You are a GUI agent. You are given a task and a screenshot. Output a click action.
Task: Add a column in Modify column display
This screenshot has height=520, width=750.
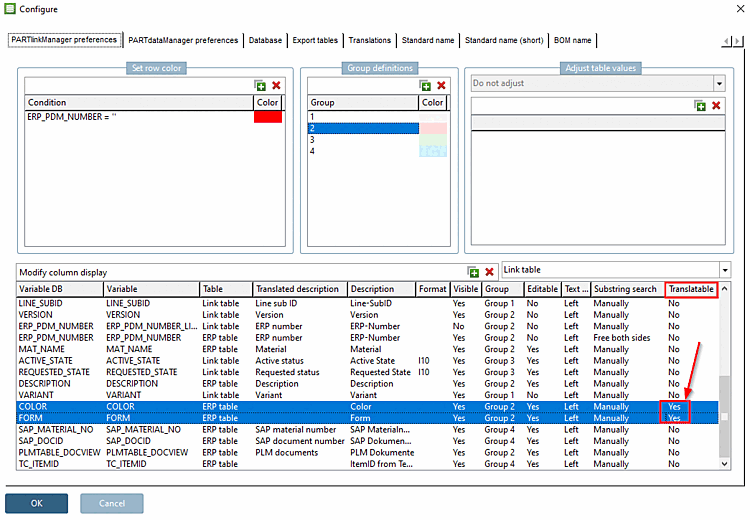[x=473, y=272]
